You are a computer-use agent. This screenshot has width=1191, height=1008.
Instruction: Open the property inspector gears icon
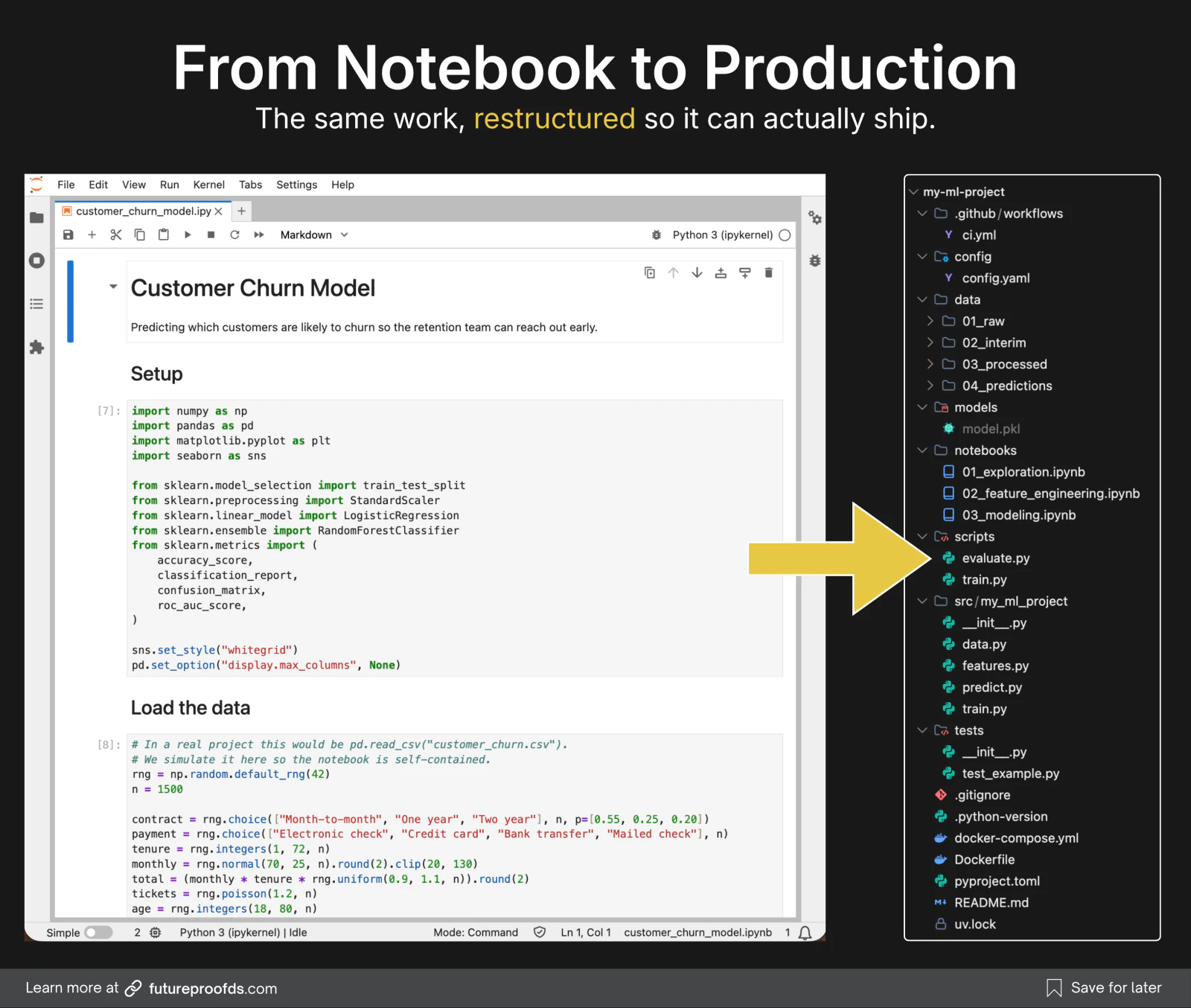click(x=815, y=217)
